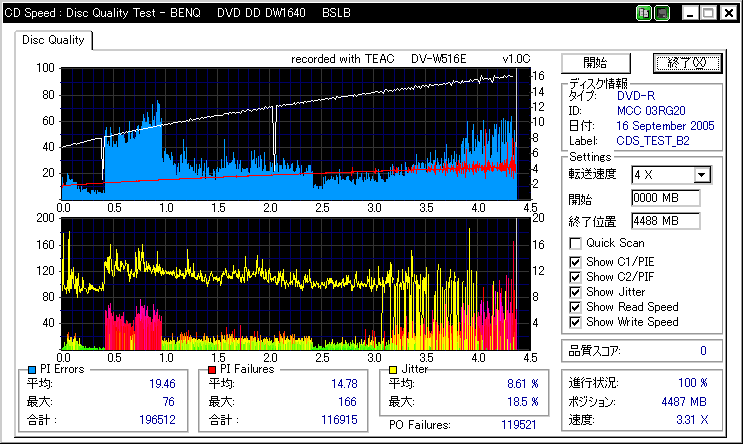This screenshot has height=444, width=743.
Task: Click the PI Errors total 196512
Action: (157, 420)
